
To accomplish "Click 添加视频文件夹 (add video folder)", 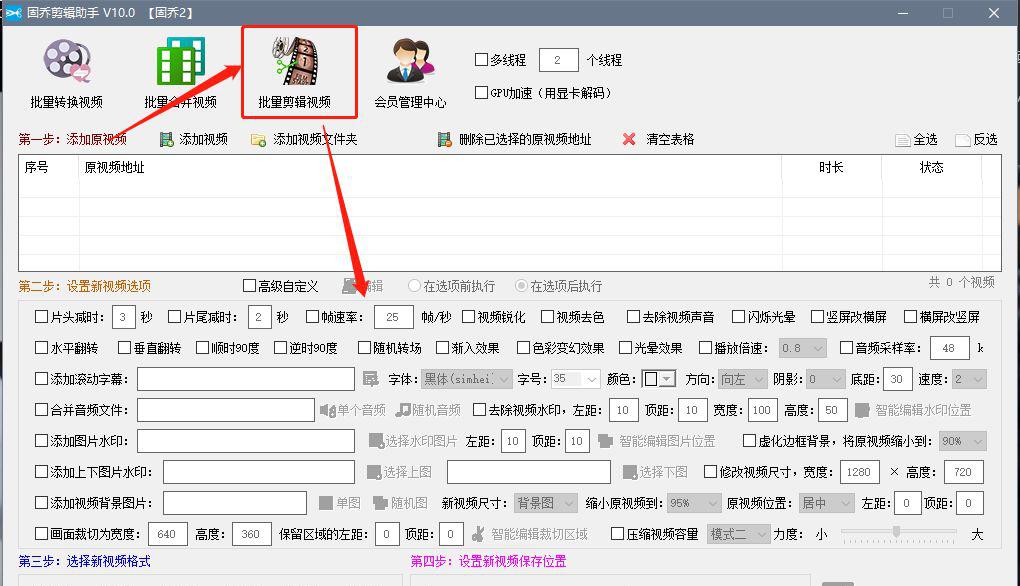I will tap(258, 139).
